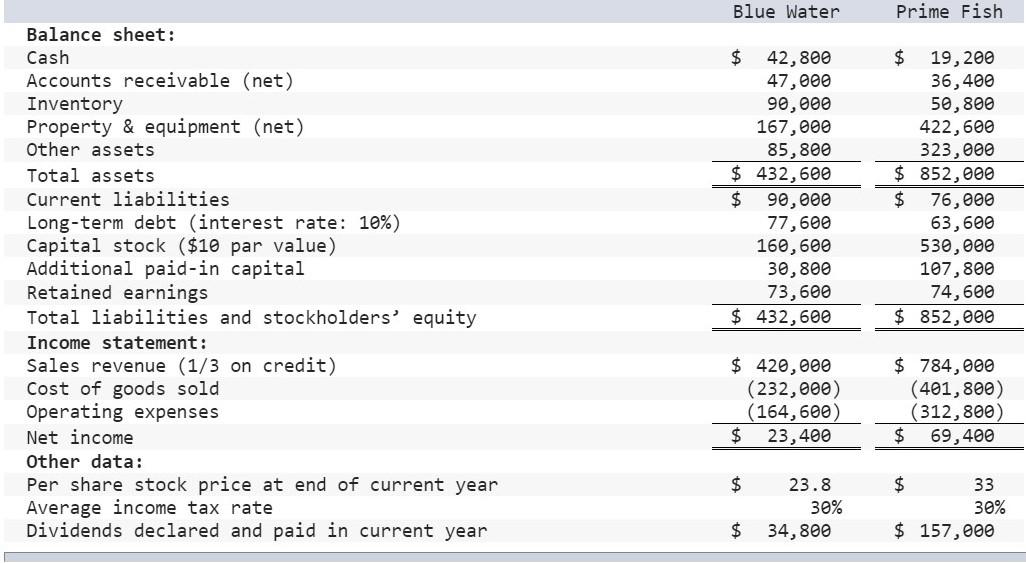Select Prime Fish capital stock 530,000
The height and width of the screenshot is (563, 1026).
(x=957, y=245)
